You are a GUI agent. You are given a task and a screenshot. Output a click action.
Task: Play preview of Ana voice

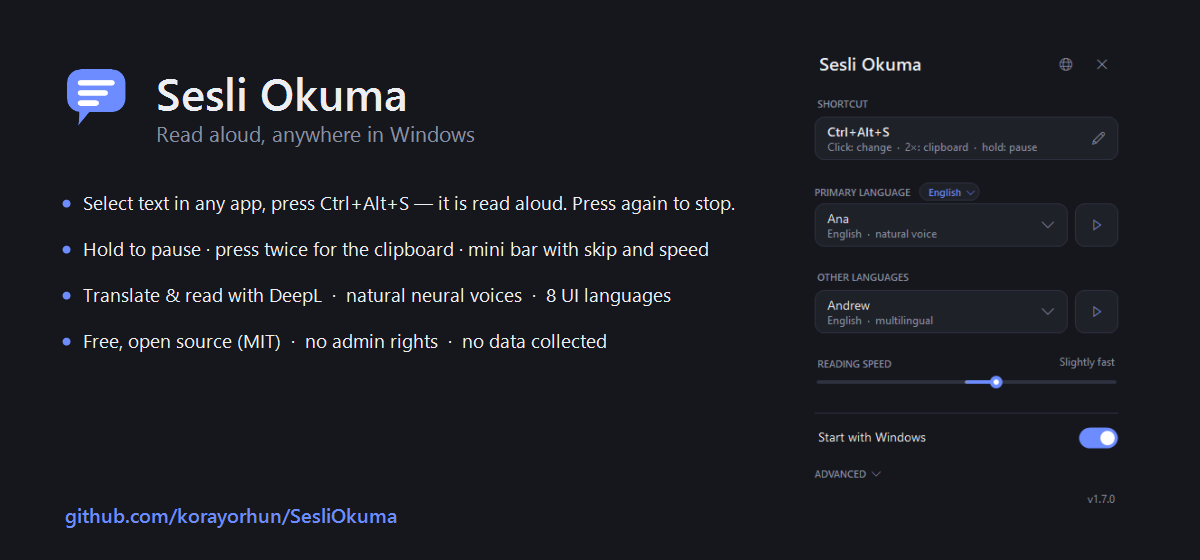click(x=1096, y=225)
